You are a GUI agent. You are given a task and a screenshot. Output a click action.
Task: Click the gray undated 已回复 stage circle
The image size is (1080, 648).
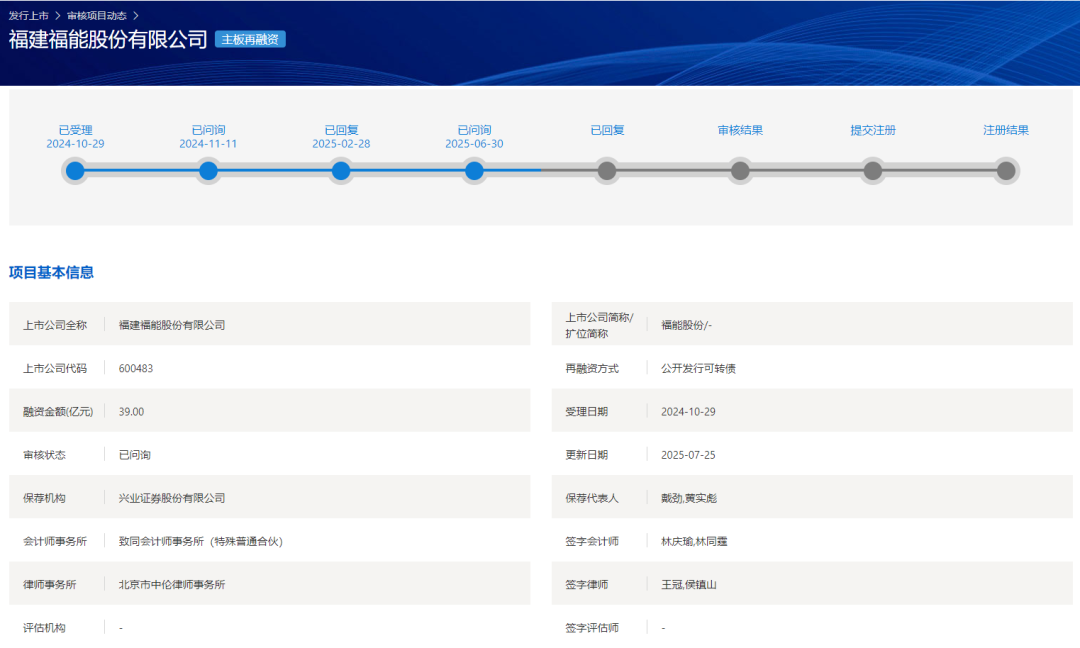click(607, 171)
